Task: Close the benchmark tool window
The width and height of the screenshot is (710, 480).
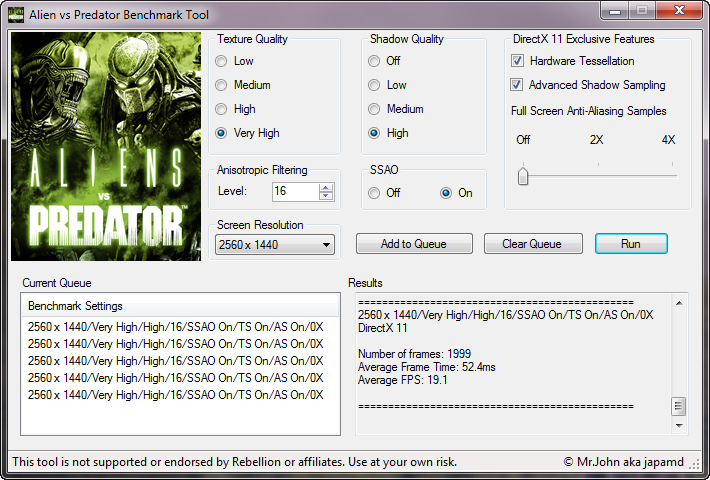Action: pyautogui.click(x=679, y=10)
